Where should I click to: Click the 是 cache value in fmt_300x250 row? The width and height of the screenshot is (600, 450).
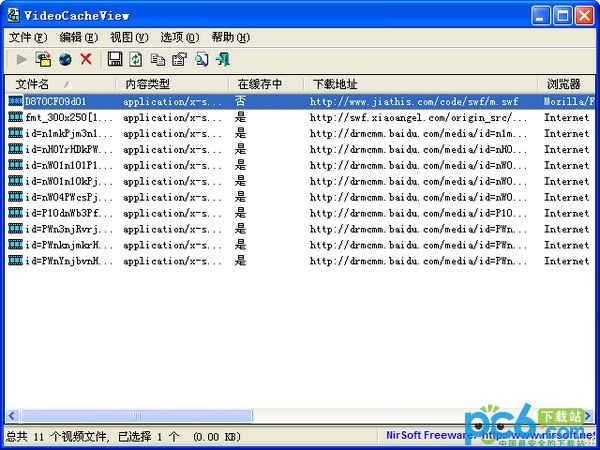240,117
